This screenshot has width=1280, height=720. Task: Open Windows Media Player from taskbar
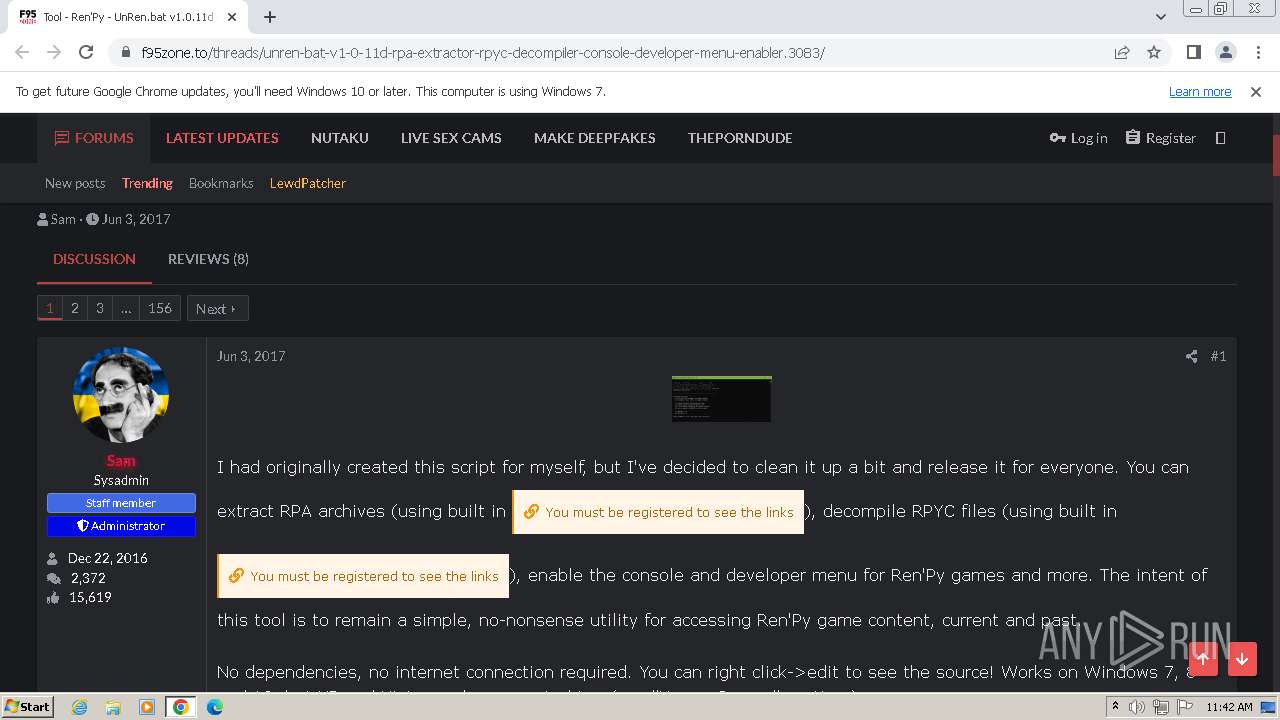point(147,707)
